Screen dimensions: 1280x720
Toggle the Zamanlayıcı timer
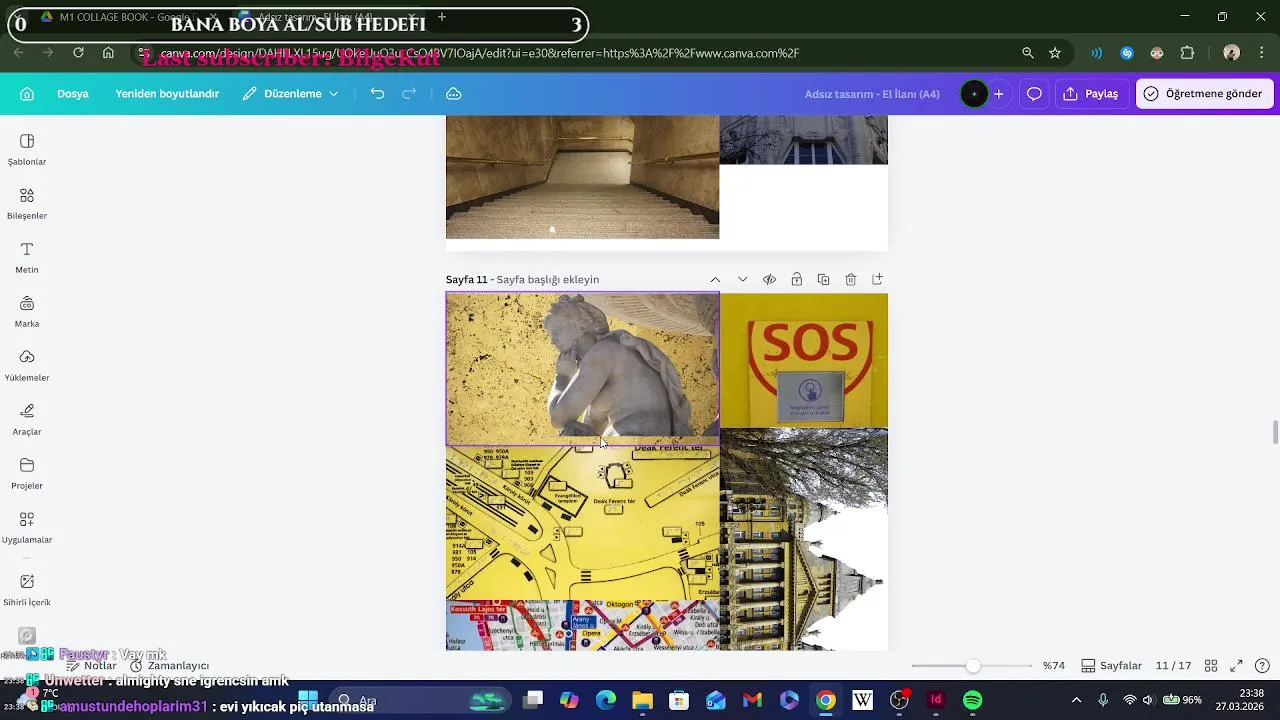[x=169, y=666]
